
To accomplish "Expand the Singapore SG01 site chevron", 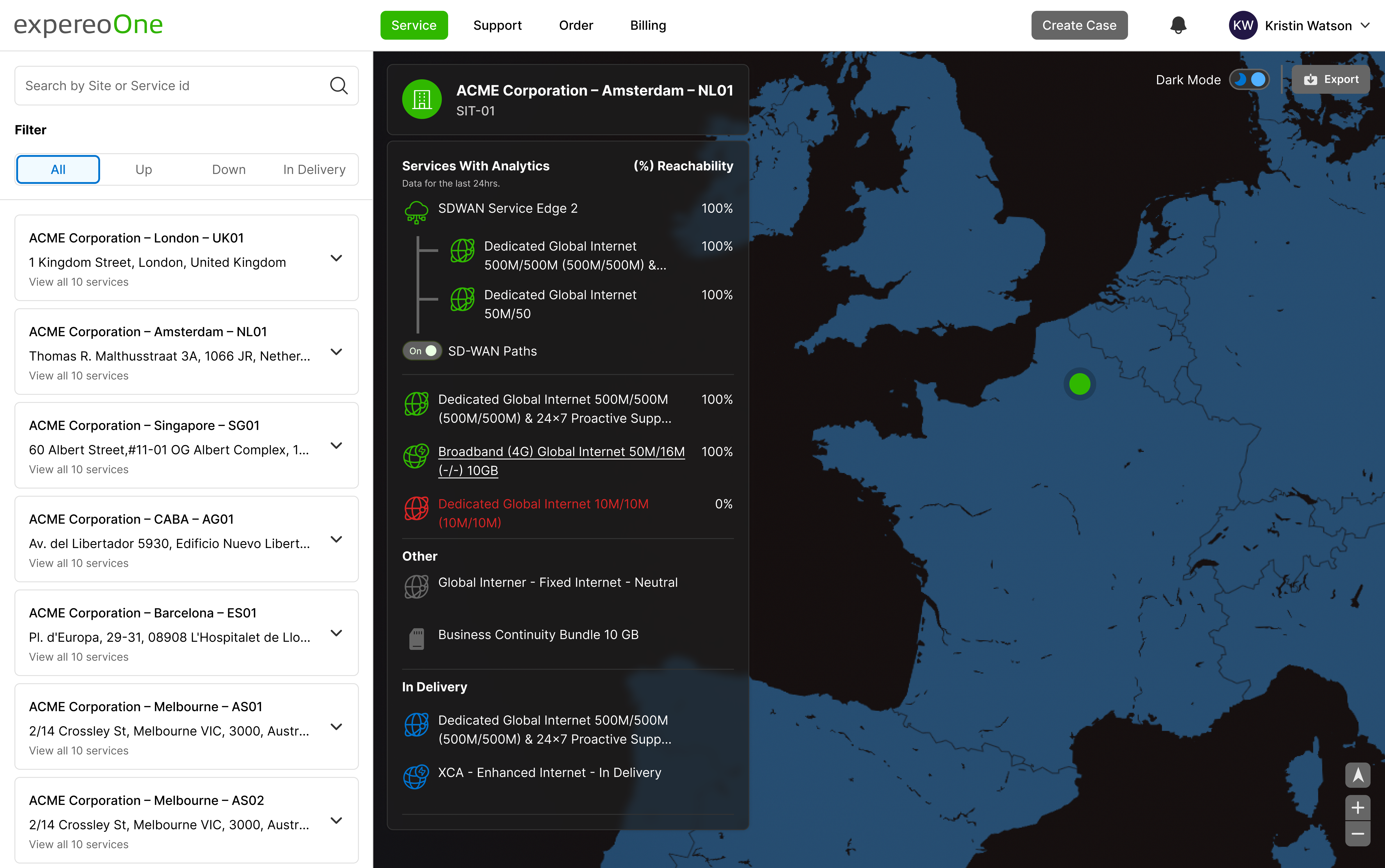I will [x=337, y=445].
